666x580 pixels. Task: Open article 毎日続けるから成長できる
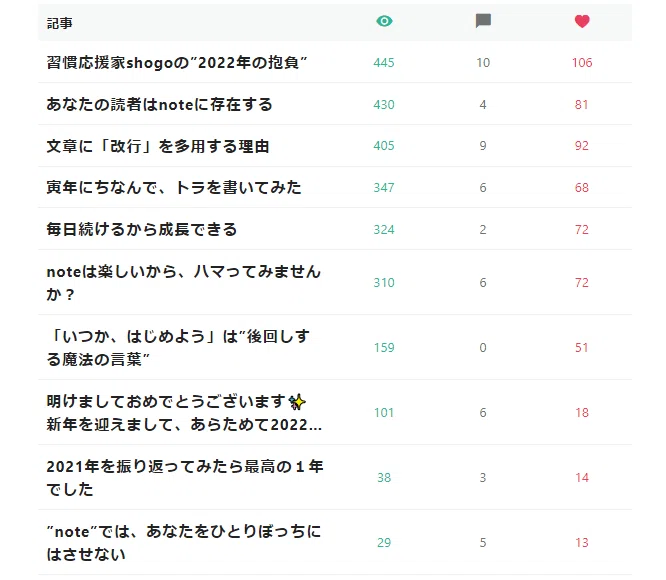[x=141, y=229]
